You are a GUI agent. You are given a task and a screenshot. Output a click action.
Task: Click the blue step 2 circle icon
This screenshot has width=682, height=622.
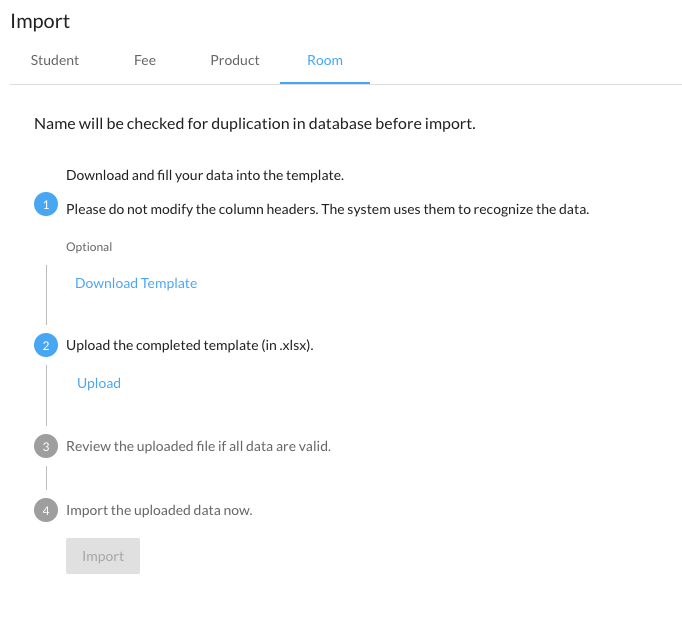[46, 346]
